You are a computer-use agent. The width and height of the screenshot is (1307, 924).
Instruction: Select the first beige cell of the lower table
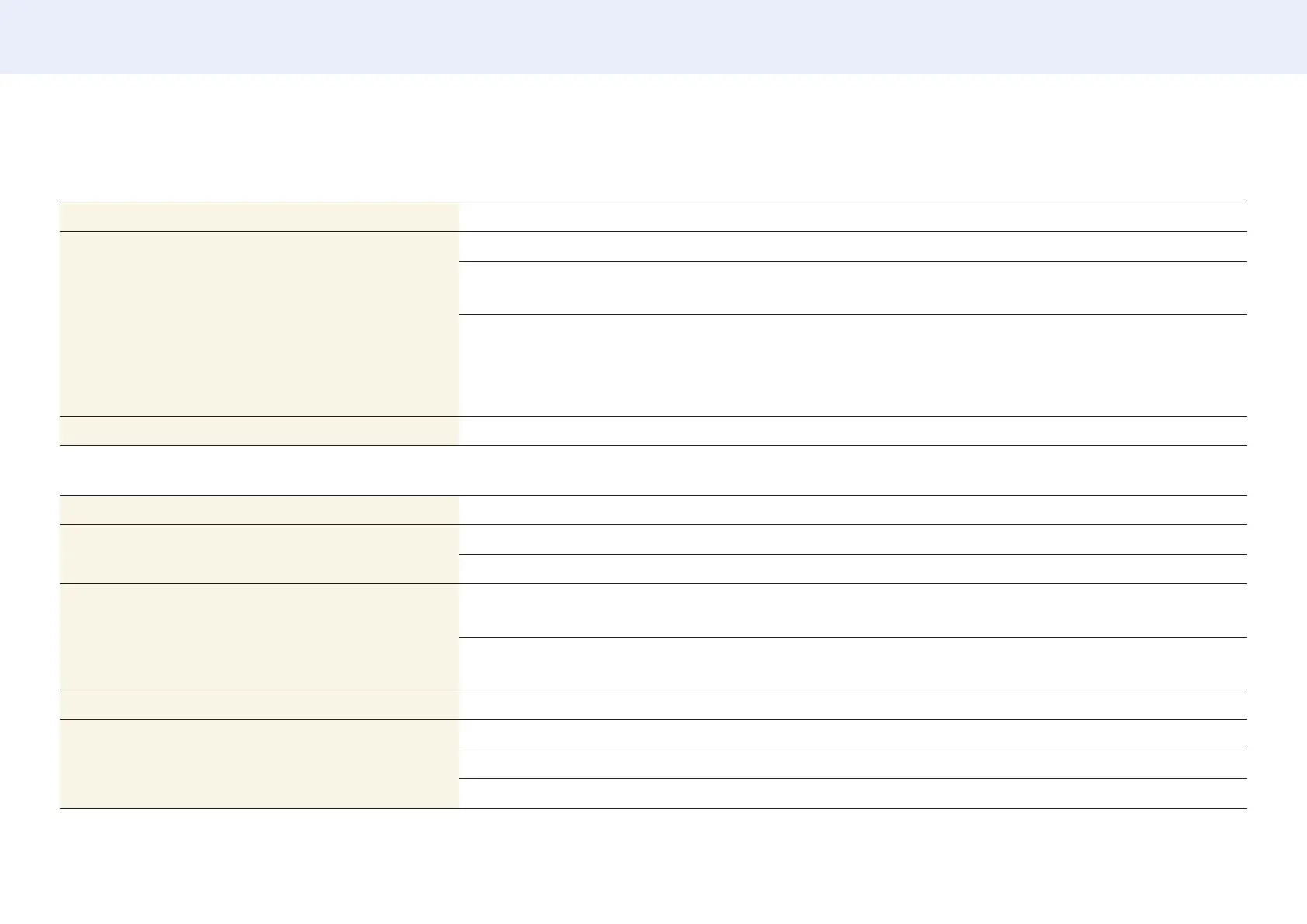(x=259, y=510)
